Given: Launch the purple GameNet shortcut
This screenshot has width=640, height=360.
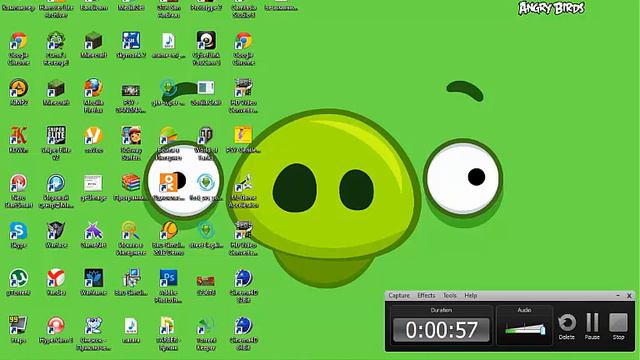Looking at the screenshot, I should coord(93,231).
